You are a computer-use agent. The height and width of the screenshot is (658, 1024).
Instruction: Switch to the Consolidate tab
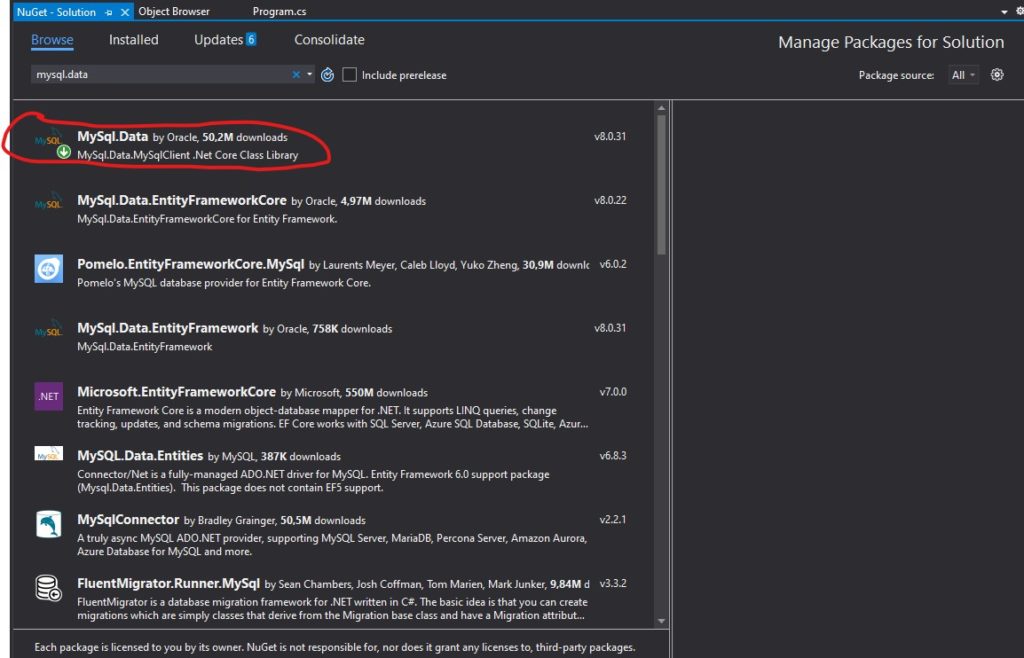[329, 40]
